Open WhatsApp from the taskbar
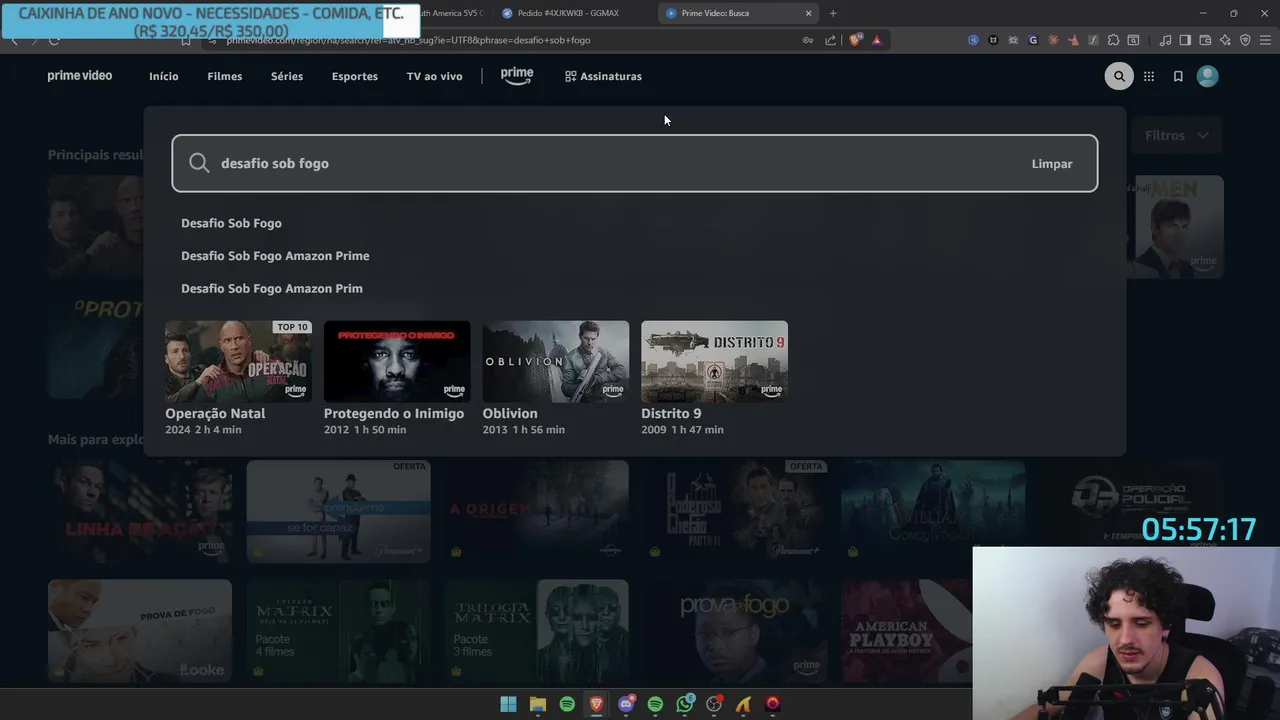The width and height of the screenshot is (1280, 720). coord(685,704)
